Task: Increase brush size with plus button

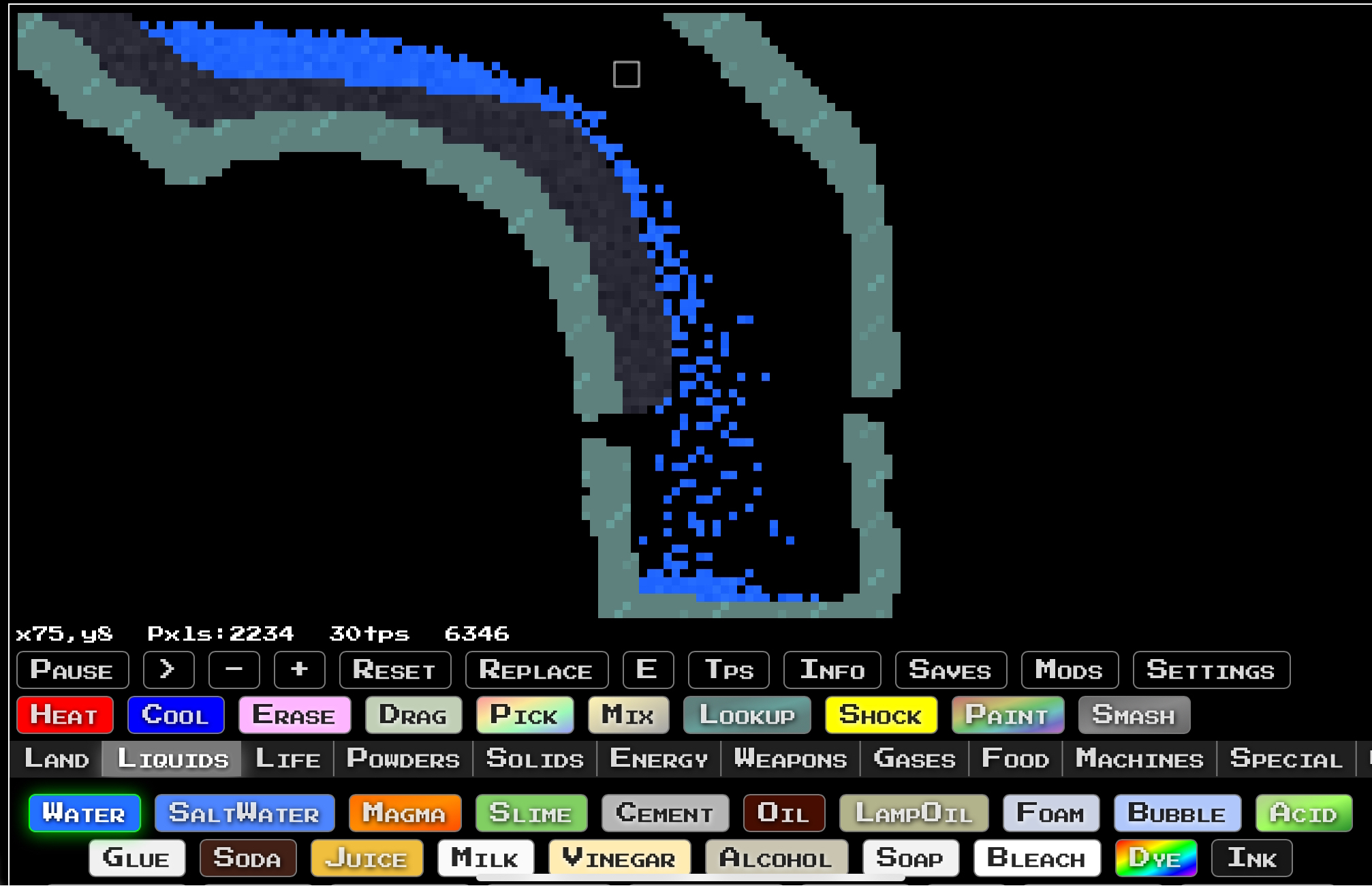Action: (299, 670)
